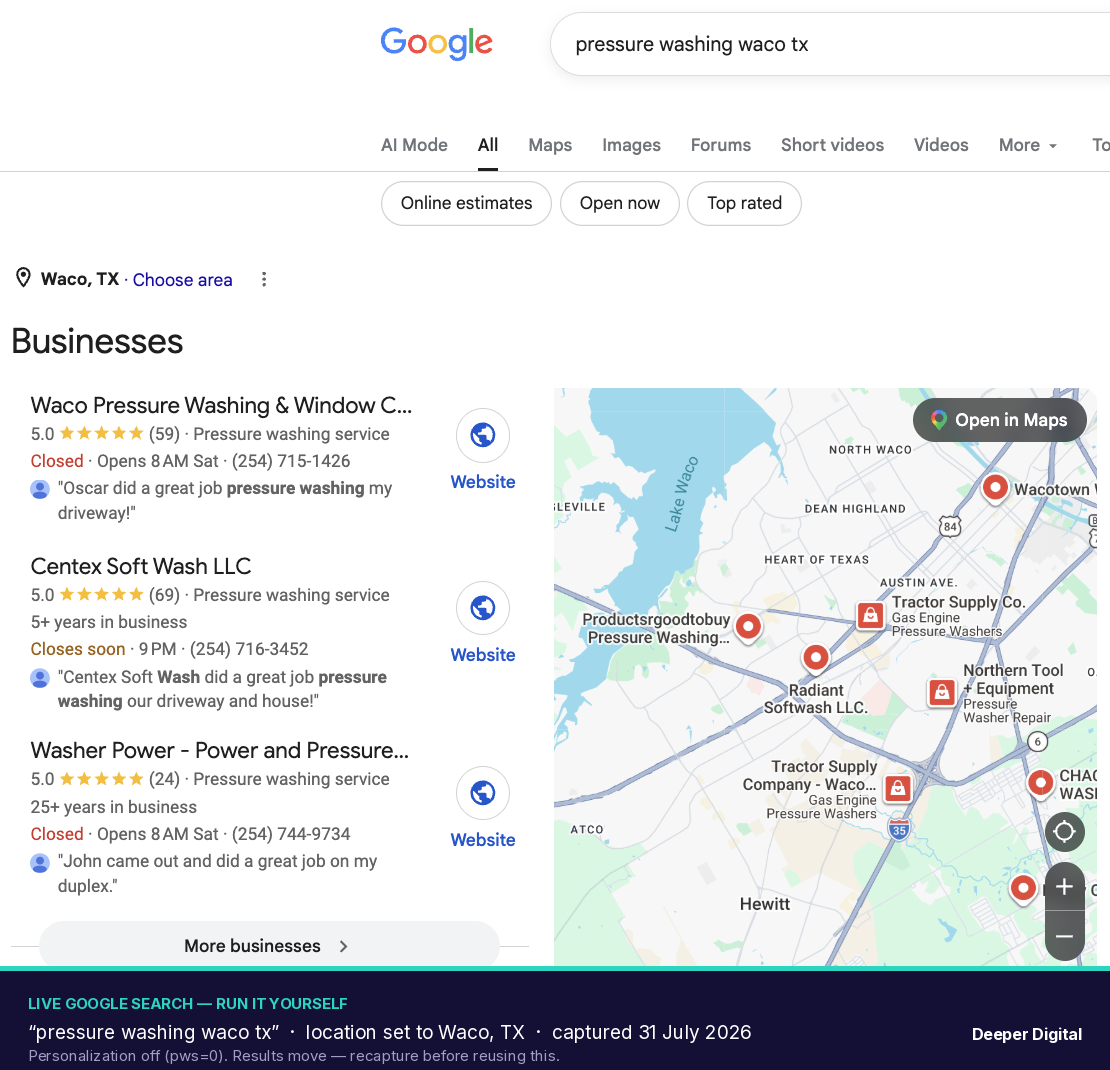Viewport: 1110px width, 1070px height.
Task: Click the (59) review count
Action: [x=164, y=433]
